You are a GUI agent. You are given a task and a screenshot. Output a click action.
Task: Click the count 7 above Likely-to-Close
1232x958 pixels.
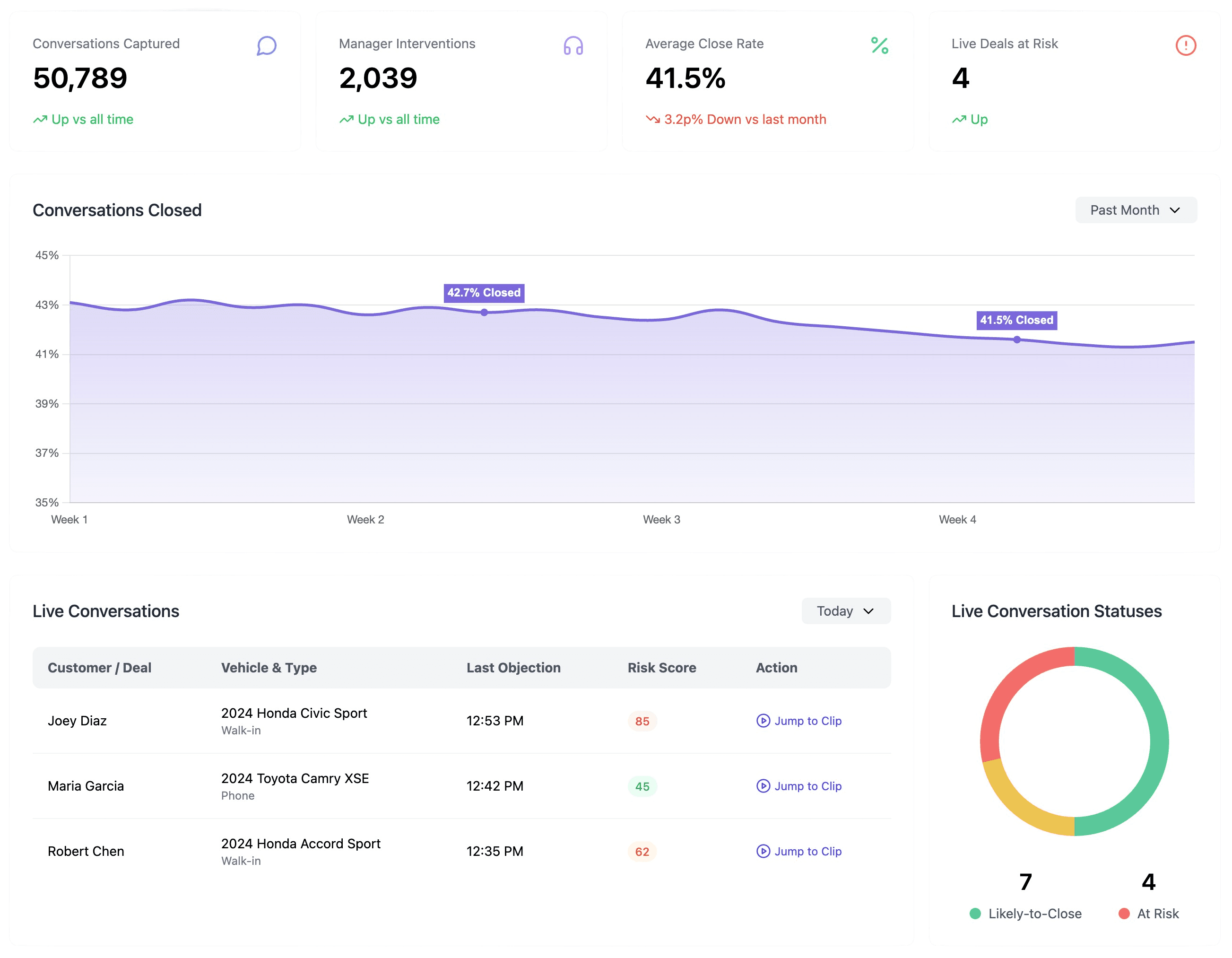point(1025,882)
